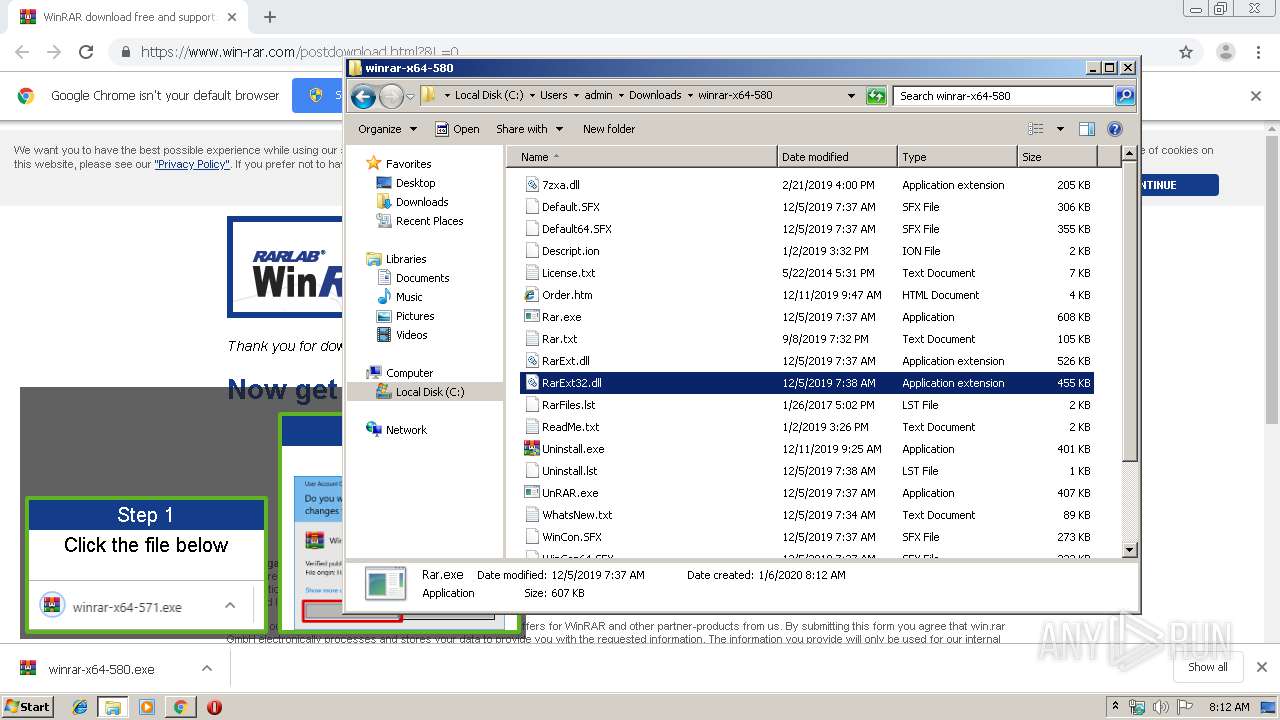
Task: Click Show all in the downloads bar
Action: coord(1208,667)
